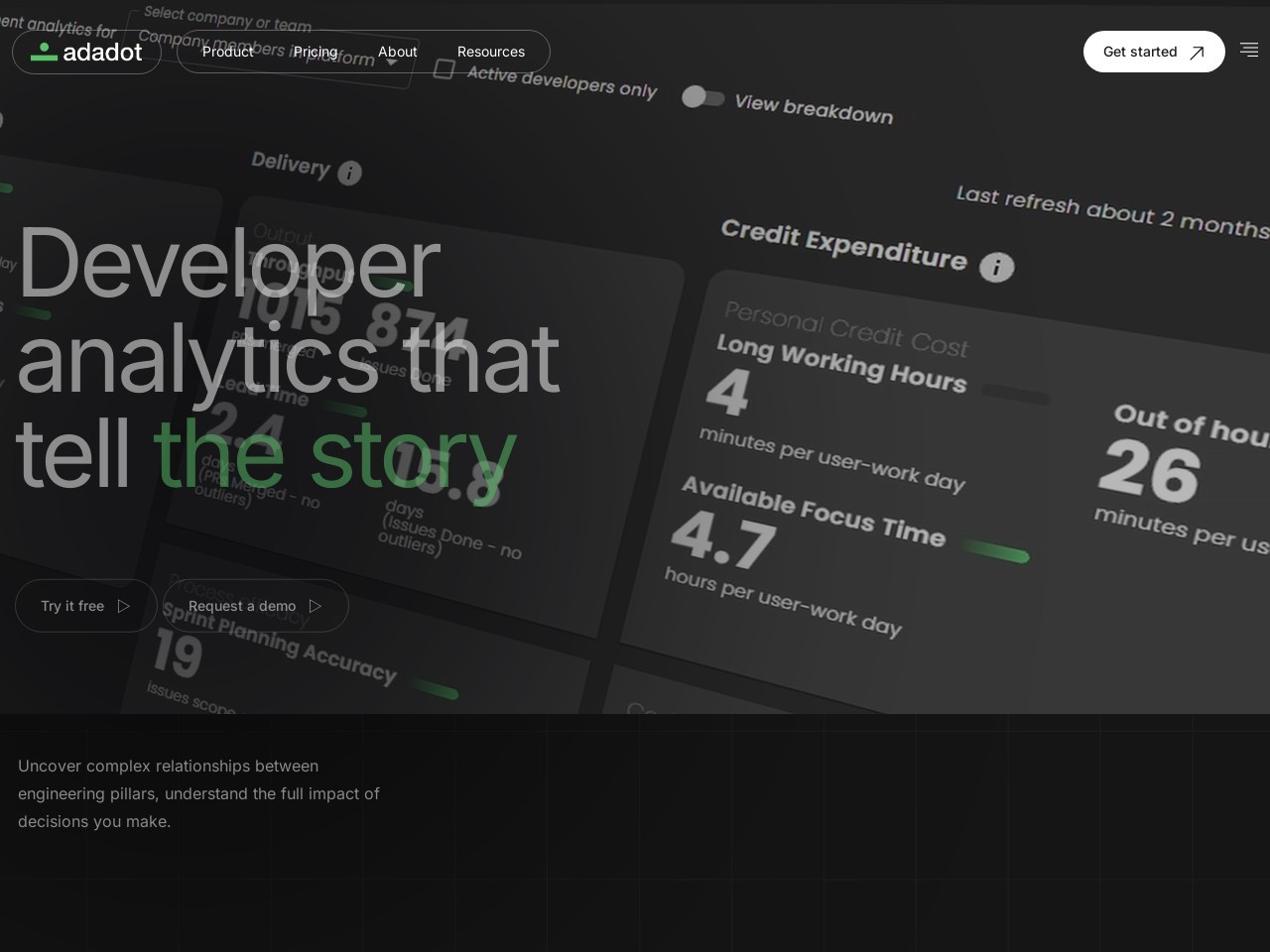
Task: Go to the Pricing page
Action: pyautogui.click(x=316, y=52)
